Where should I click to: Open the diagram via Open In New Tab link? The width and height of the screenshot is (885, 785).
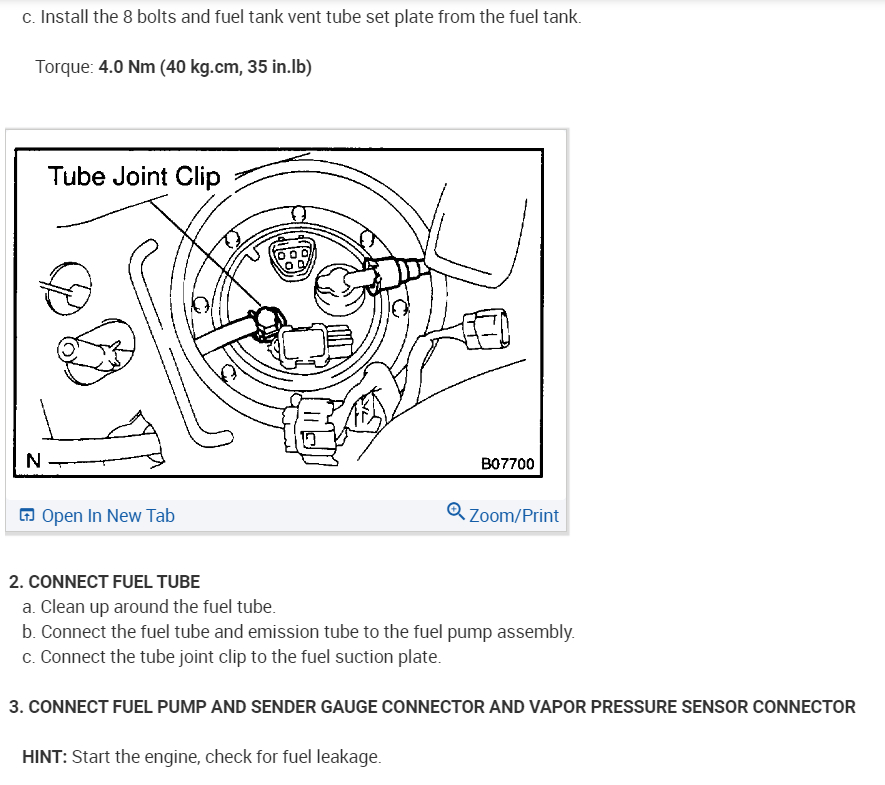pos(108,515)
